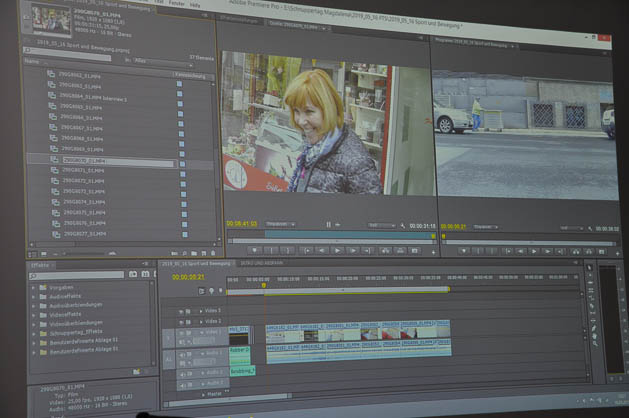Image resolution: width=629 pixels, height=418 pixels.
Task: Click the timeline playhead marker on the ruler
Action: (x=264, y=285)
